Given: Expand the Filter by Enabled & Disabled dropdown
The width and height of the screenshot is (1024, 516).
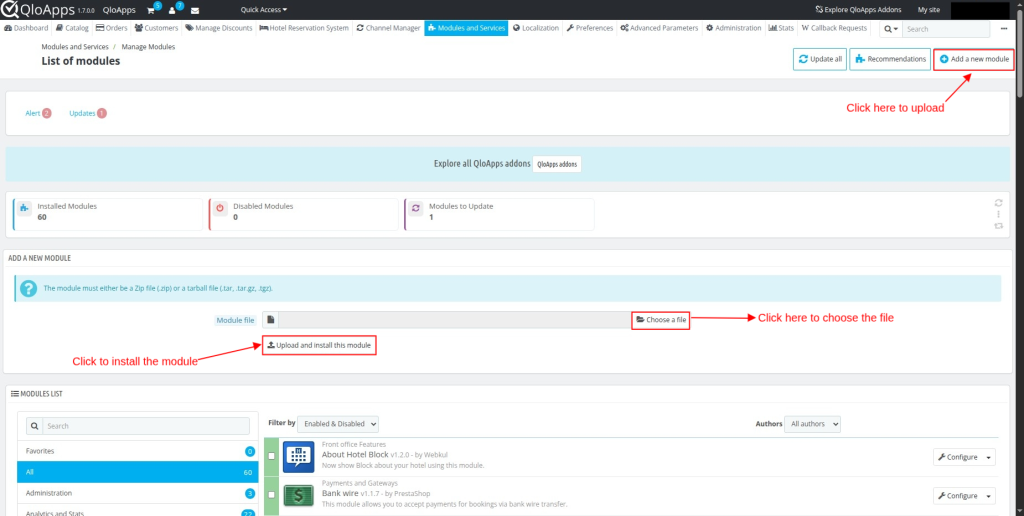Looking at the screenshot, I should tap(338, 424).
